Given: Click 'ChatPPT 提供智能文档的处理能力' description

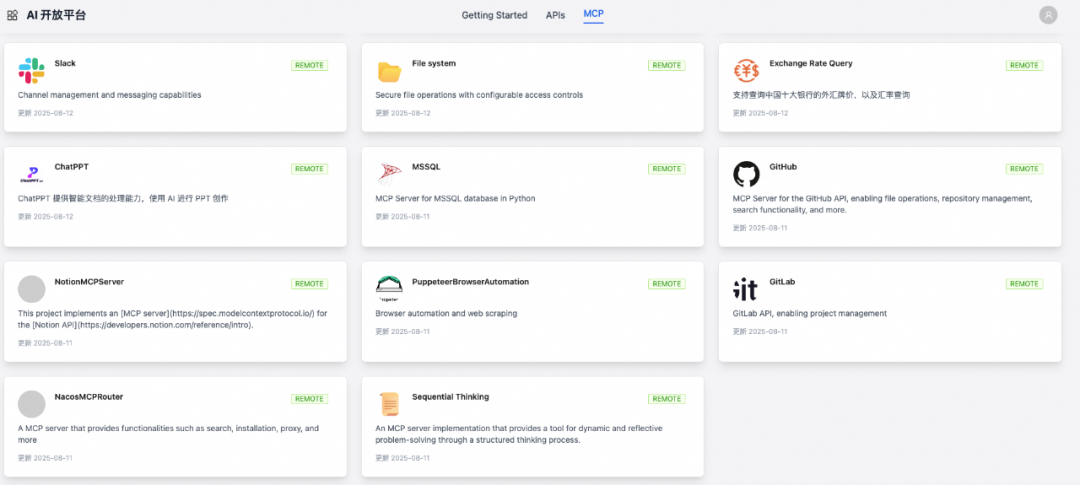Looking at the screenshot, I should point(123,198).
